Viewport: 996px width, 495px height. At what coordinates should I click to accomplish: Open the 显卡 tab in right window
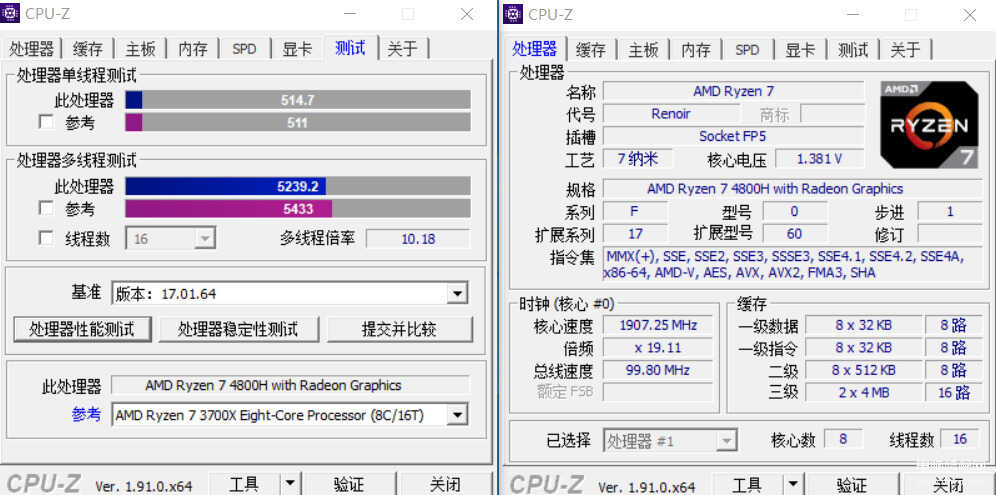(x=800, y=49)
